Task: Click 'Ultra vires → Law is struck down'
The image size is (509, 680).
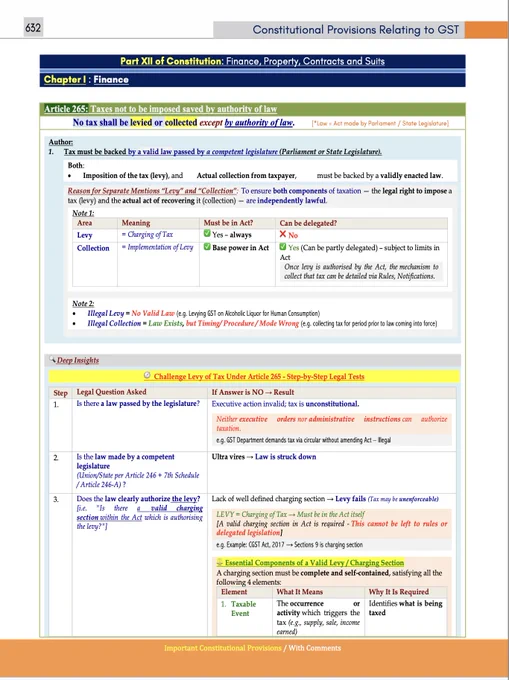Action: tap(264, 457)
